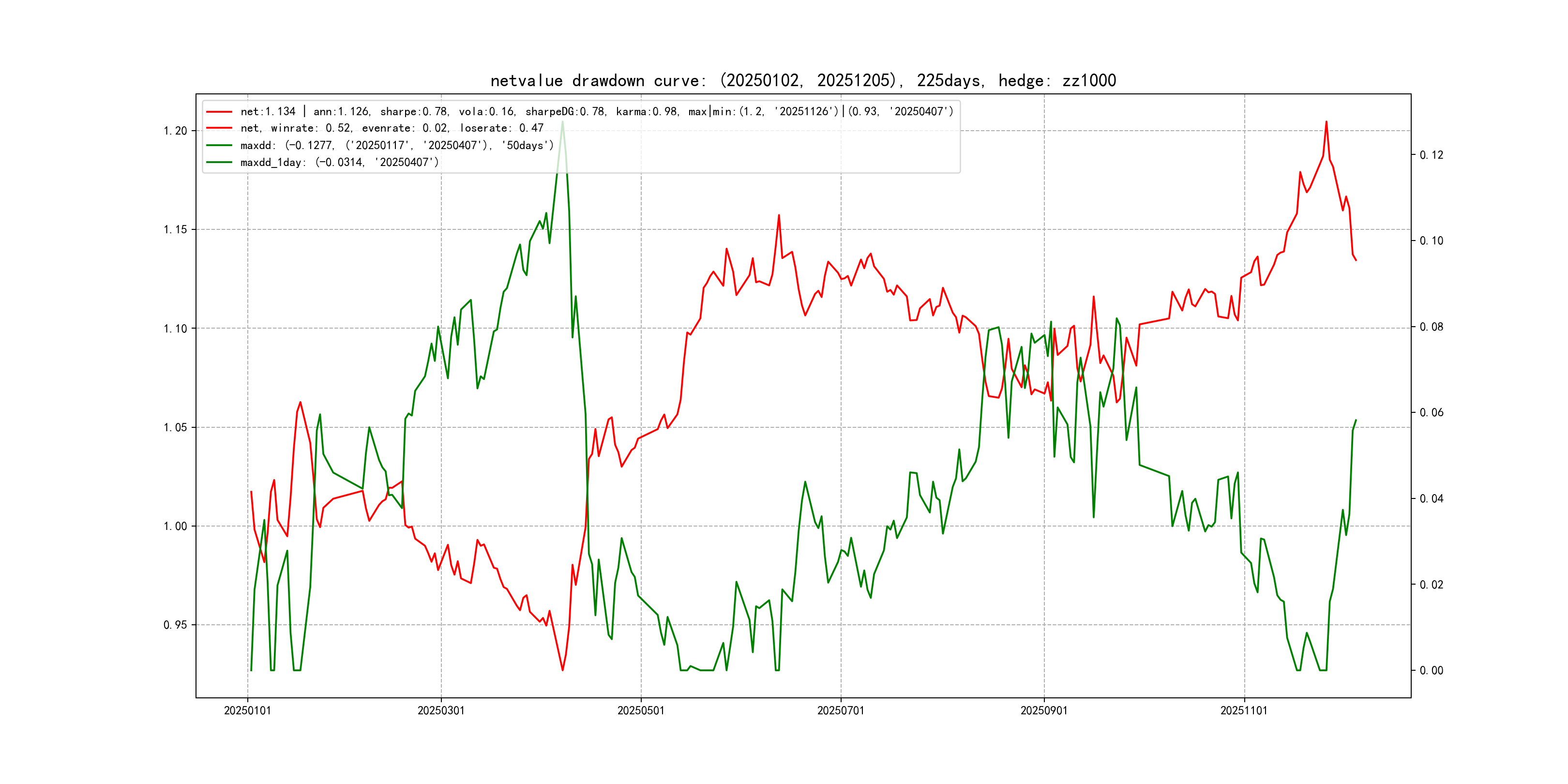1568x784 pixels.
Task: Click the 20250101 x-axis date label
Action: pyautogui.click(x=247, y=711)
